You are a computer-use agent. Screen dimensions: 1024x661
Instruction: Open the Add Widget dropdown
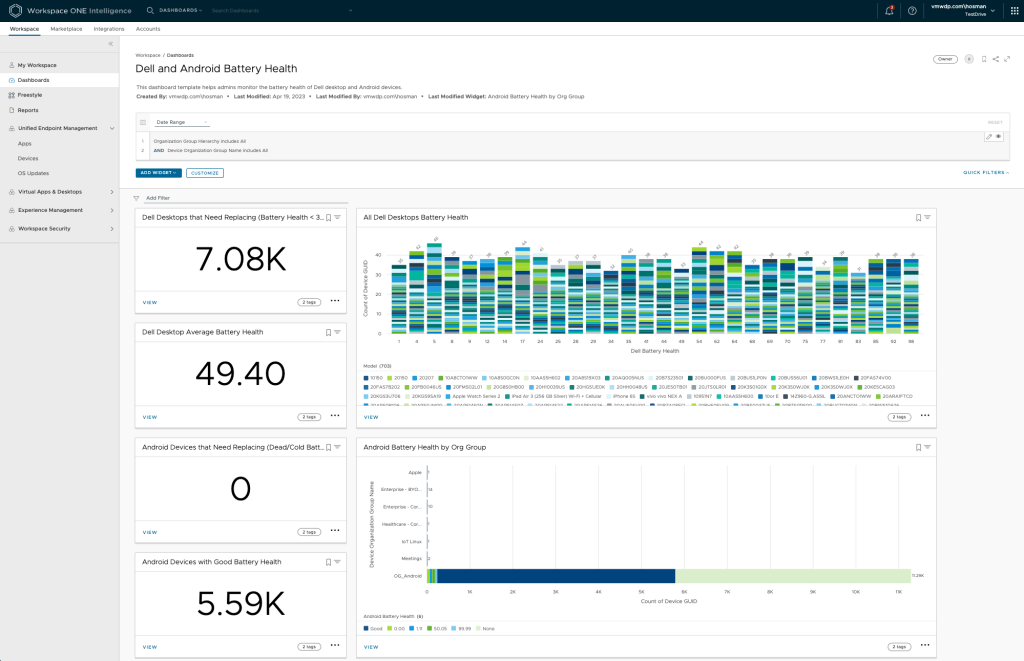point(158,173)
